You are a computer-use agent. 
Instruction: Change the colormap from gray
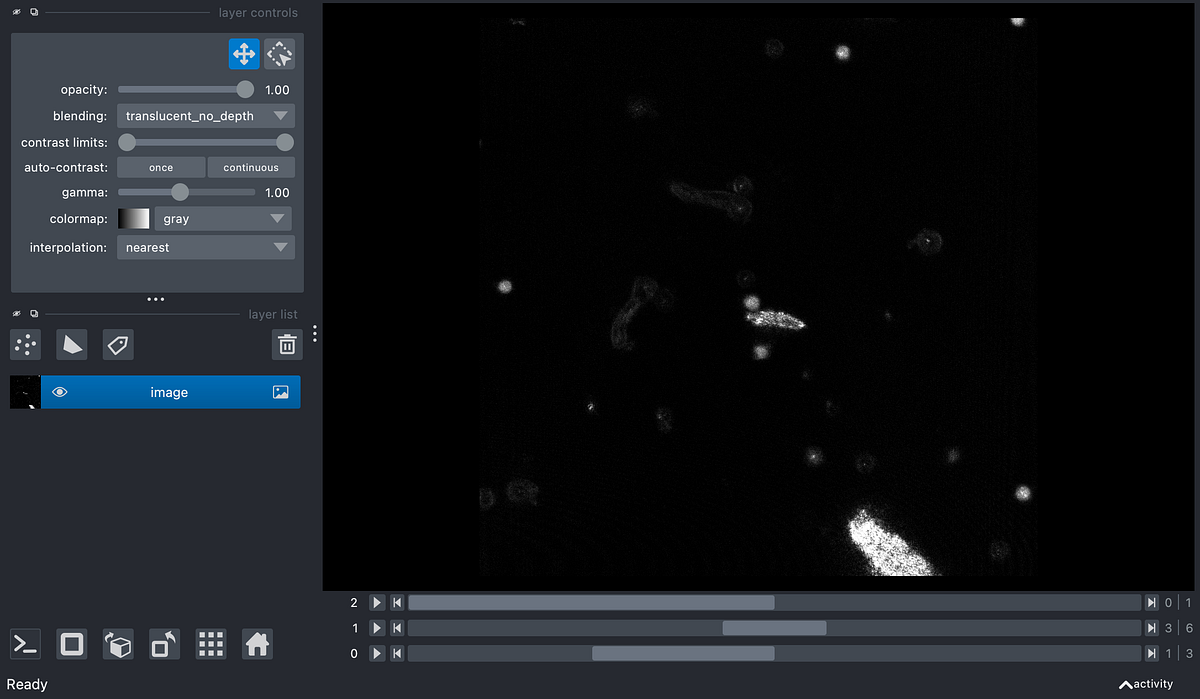(x=222, y=218)
